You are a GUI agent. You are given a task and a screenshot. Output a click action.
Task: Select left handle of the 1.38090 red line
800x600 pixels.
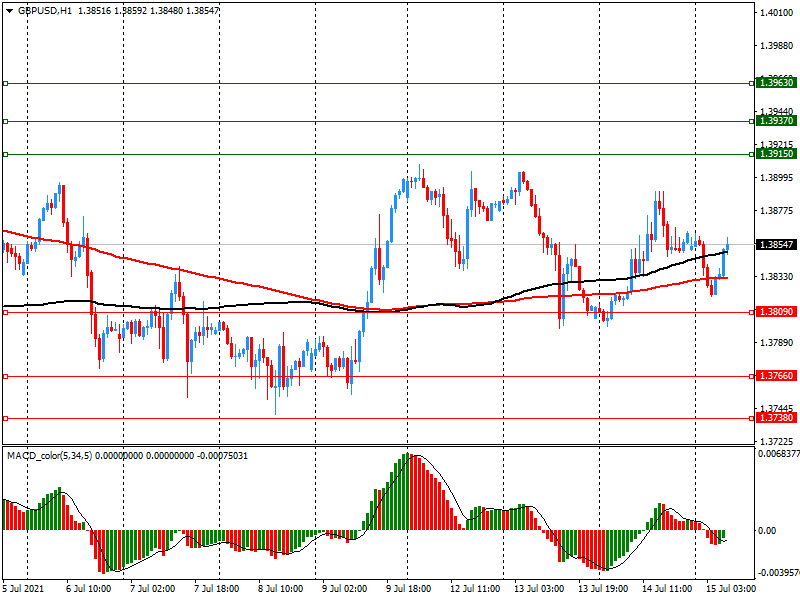(x=6, y=312)
